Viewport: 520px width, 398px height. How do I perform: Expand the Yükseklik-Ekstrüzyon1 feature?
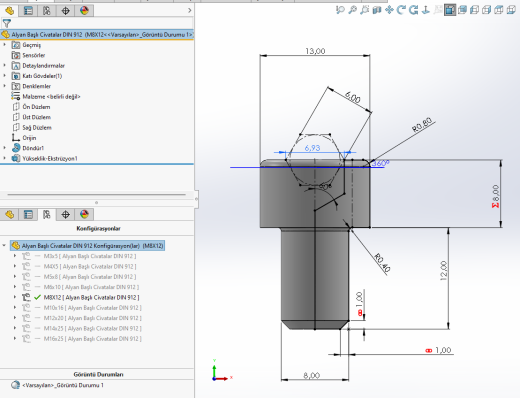(4, 158)
